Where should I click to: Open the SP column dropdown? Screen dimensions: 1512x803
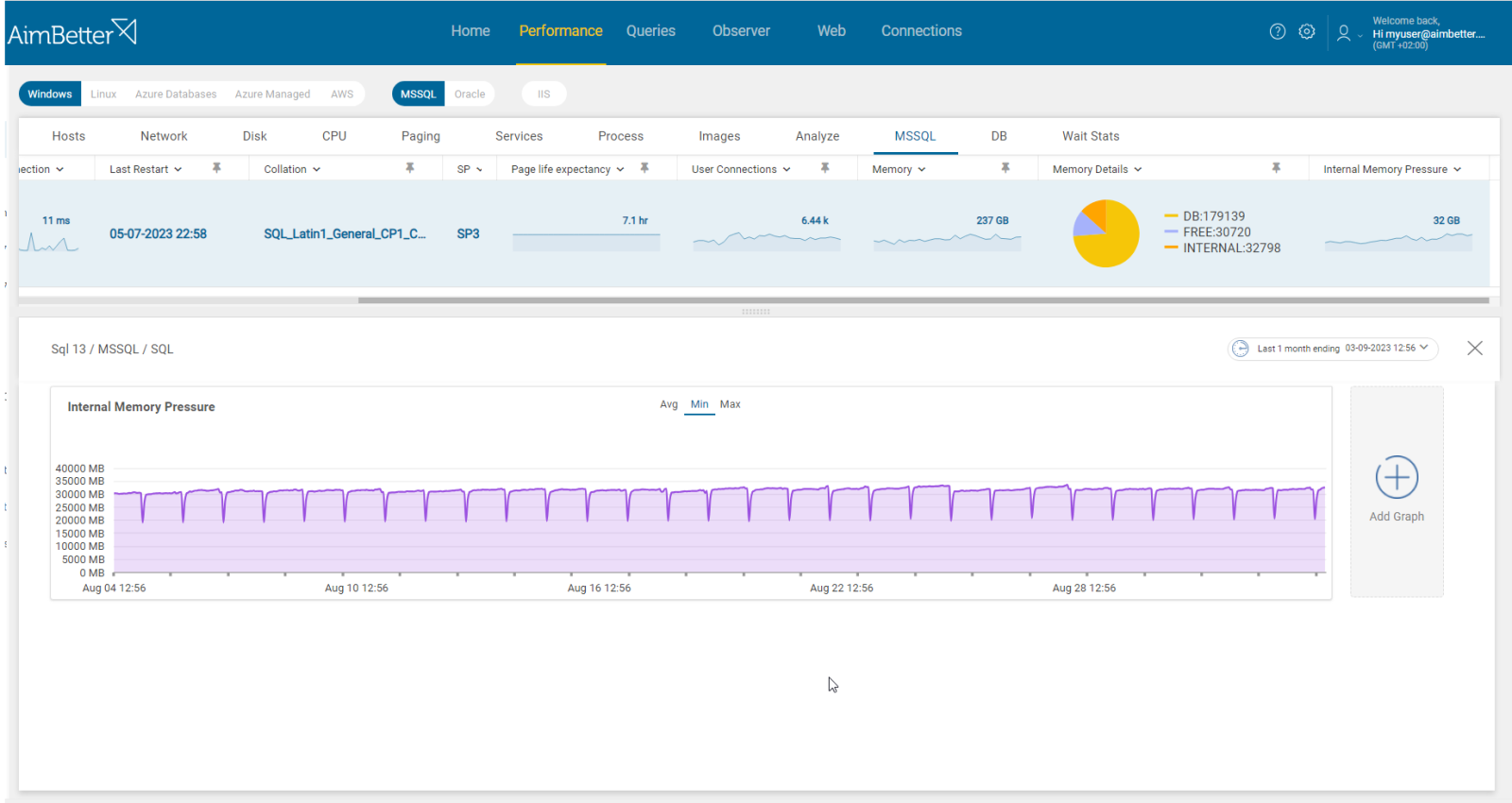479,169
